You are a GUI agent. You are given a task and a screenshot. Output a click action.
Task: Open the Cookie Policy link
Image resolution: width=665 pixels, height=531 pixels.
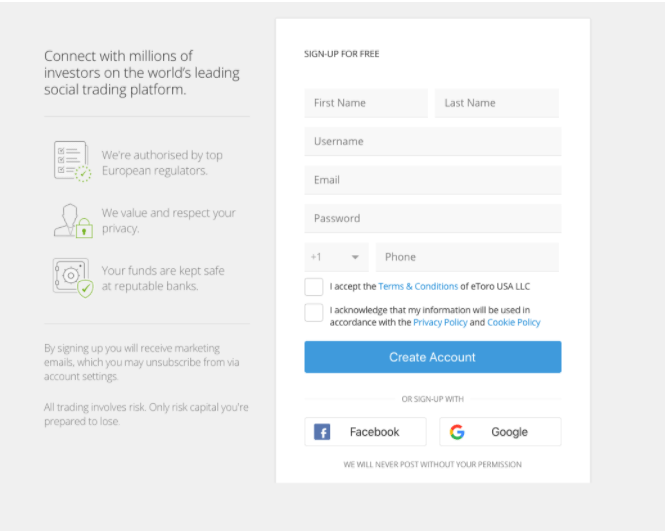pyautogui.click(x=513, y=323)
